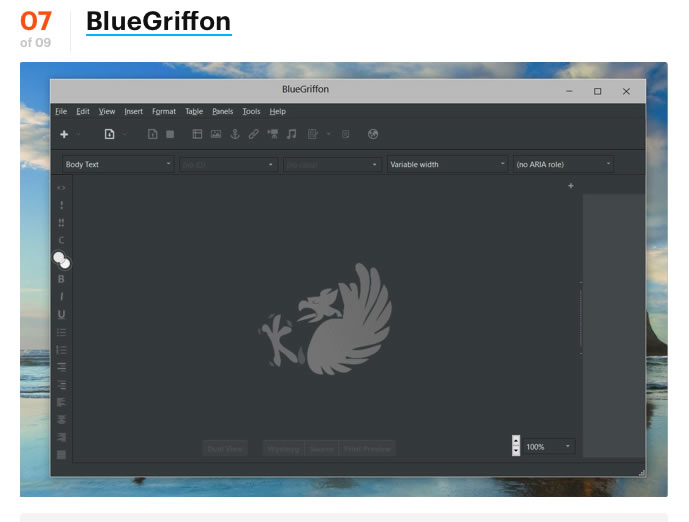This screenshot has width=689, height=522.
Task: Toggle Italic formatting in the left sidebar
Action: point(61,297)
